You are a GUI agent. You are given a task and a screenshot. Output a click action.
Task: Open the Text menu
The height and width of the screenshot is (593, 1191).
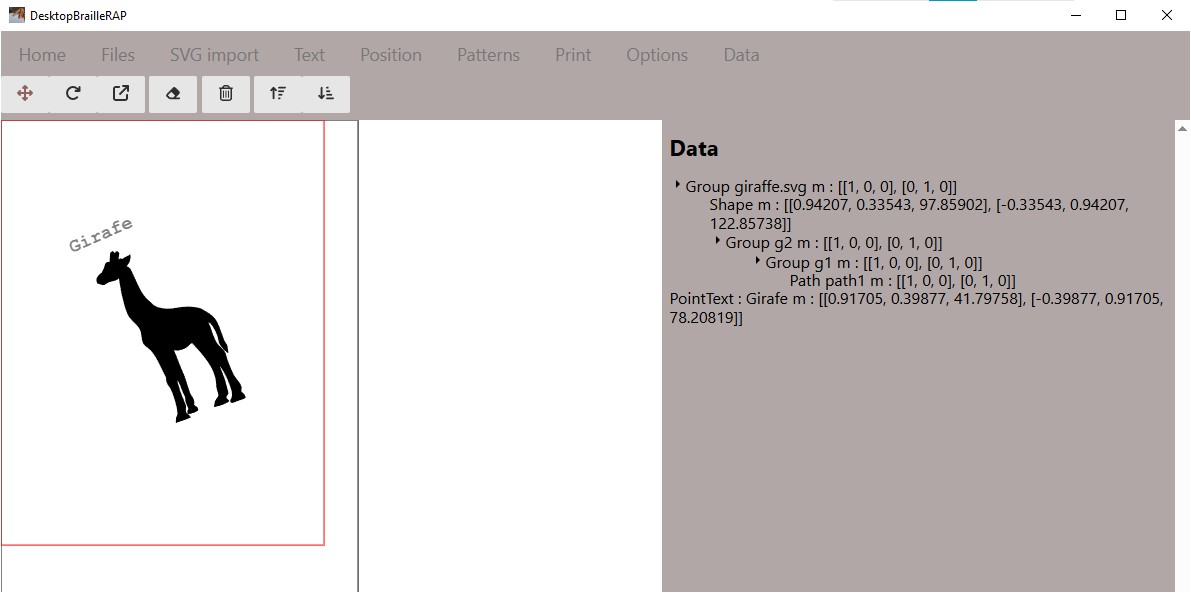tap(309, 55)
